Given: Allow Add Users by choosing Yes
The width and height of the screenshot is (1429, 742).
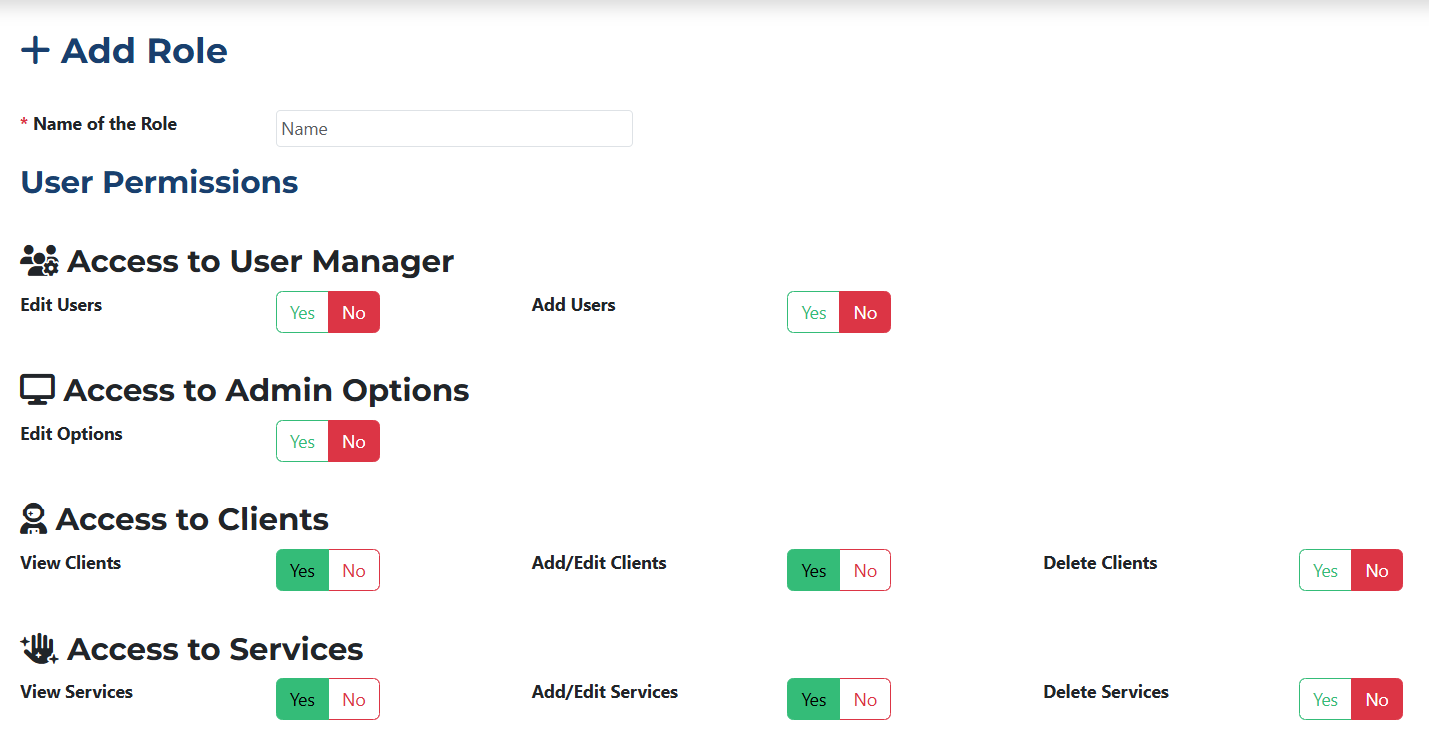Looking at the screenshot, I should pyautogui.click(x=814, y=313).
